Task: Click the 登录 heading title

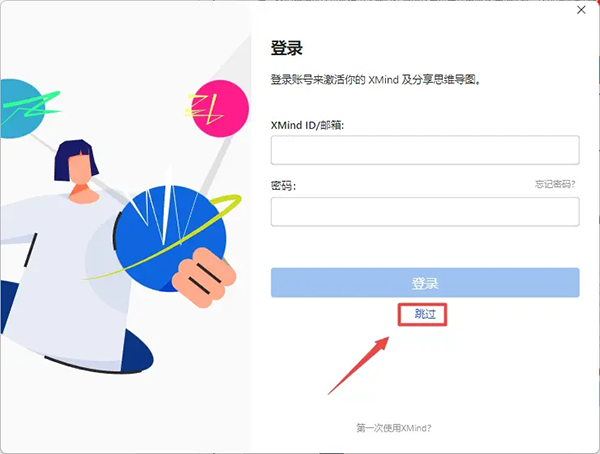Action: tap(287, 48)
